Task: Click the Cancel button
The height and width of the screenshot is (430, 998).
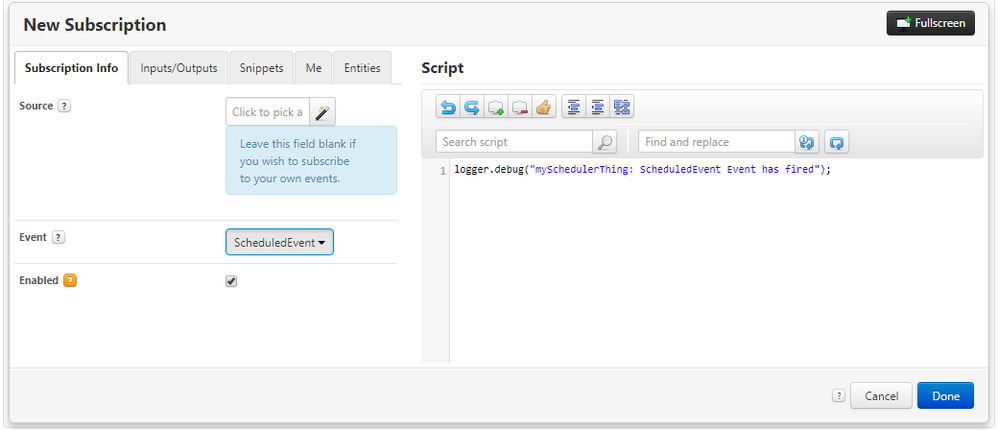Action: (880, 396)
